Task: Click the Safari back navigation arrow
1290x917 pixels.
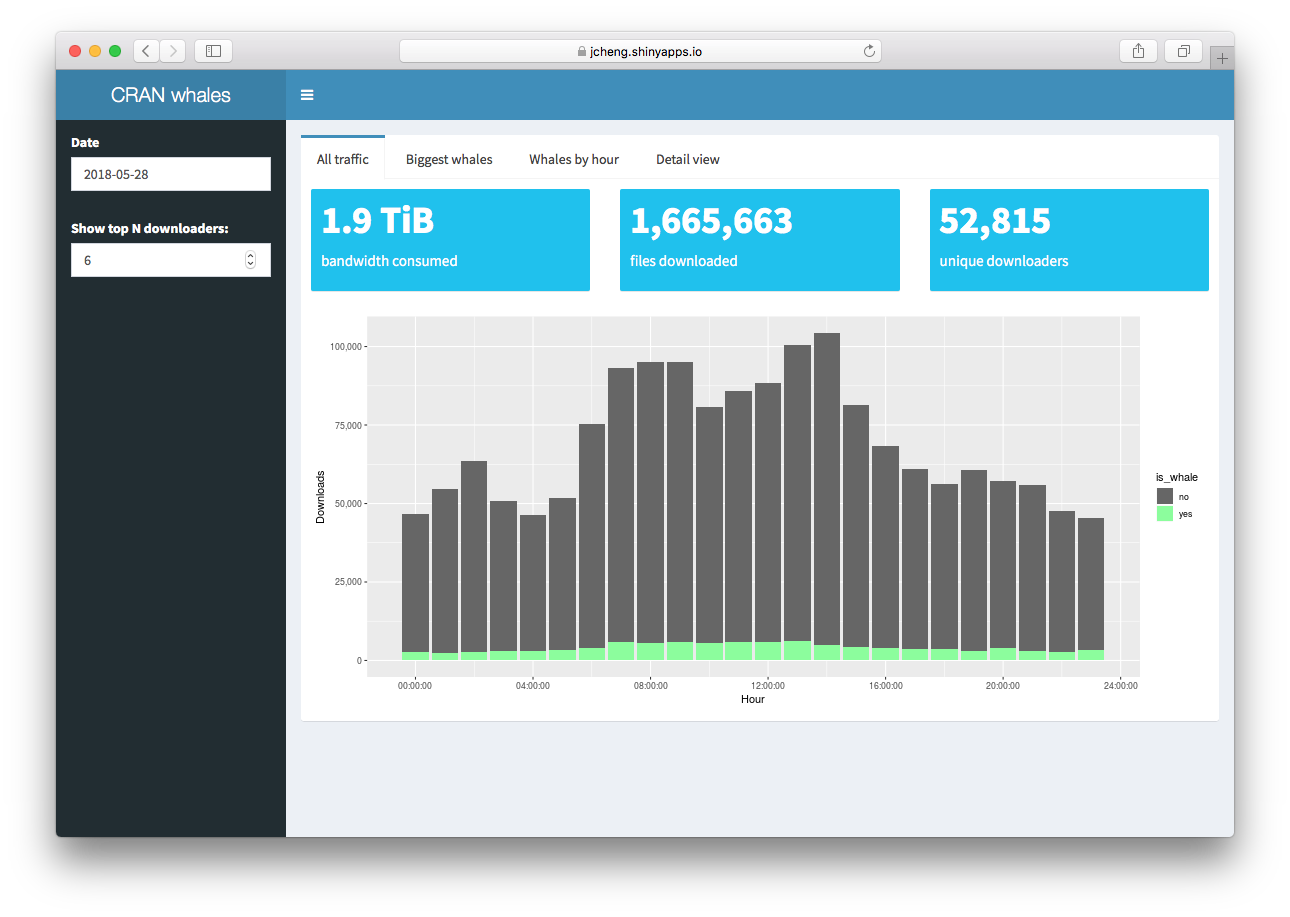Action: [x=146, y=50]
